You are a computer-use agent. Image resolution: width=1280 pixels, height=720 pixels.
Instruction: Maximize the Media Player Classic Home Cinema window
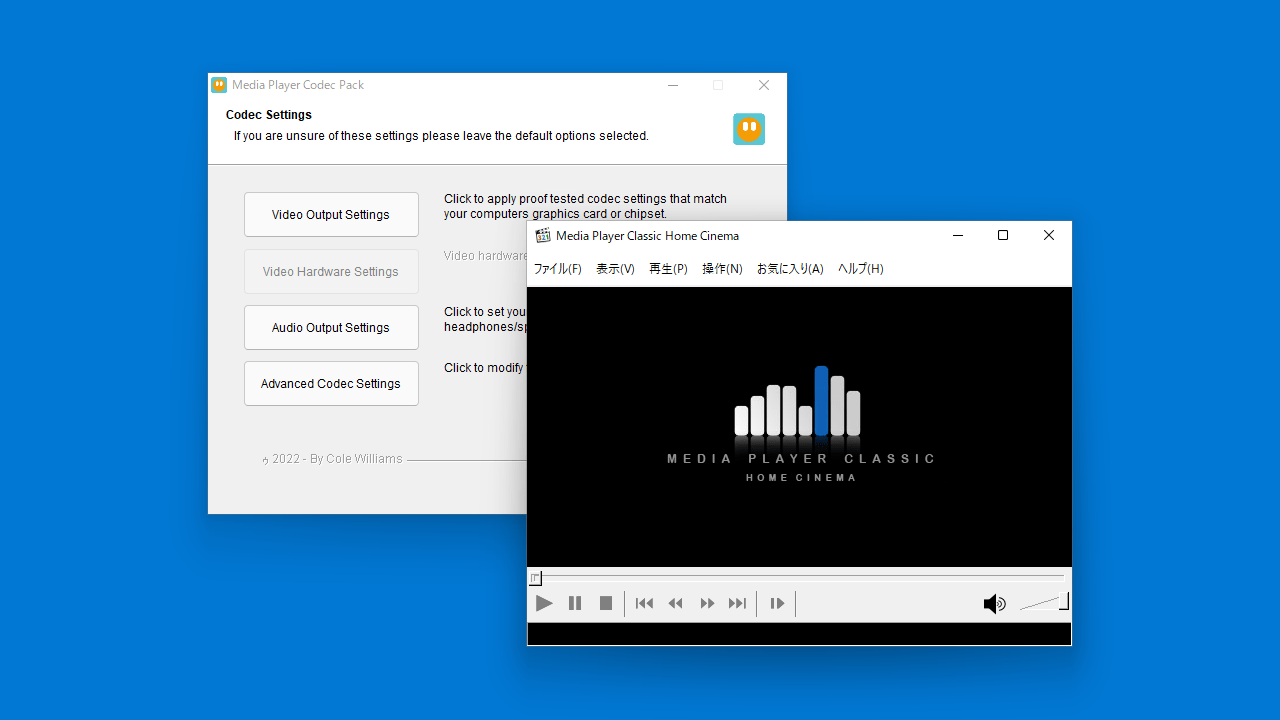pos(1003,236)
